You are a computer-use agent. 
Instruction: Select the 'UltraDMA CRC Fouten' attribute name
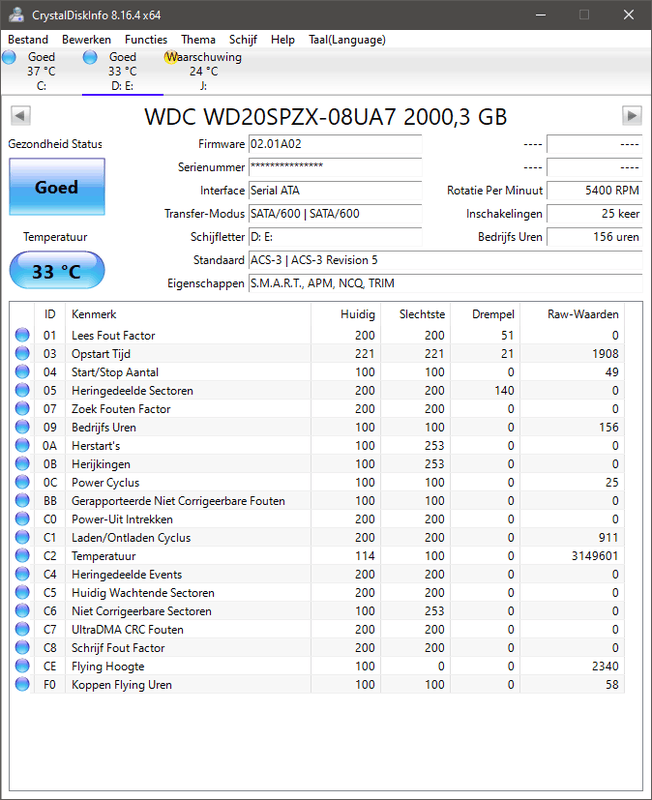click(x=127, y=630)
